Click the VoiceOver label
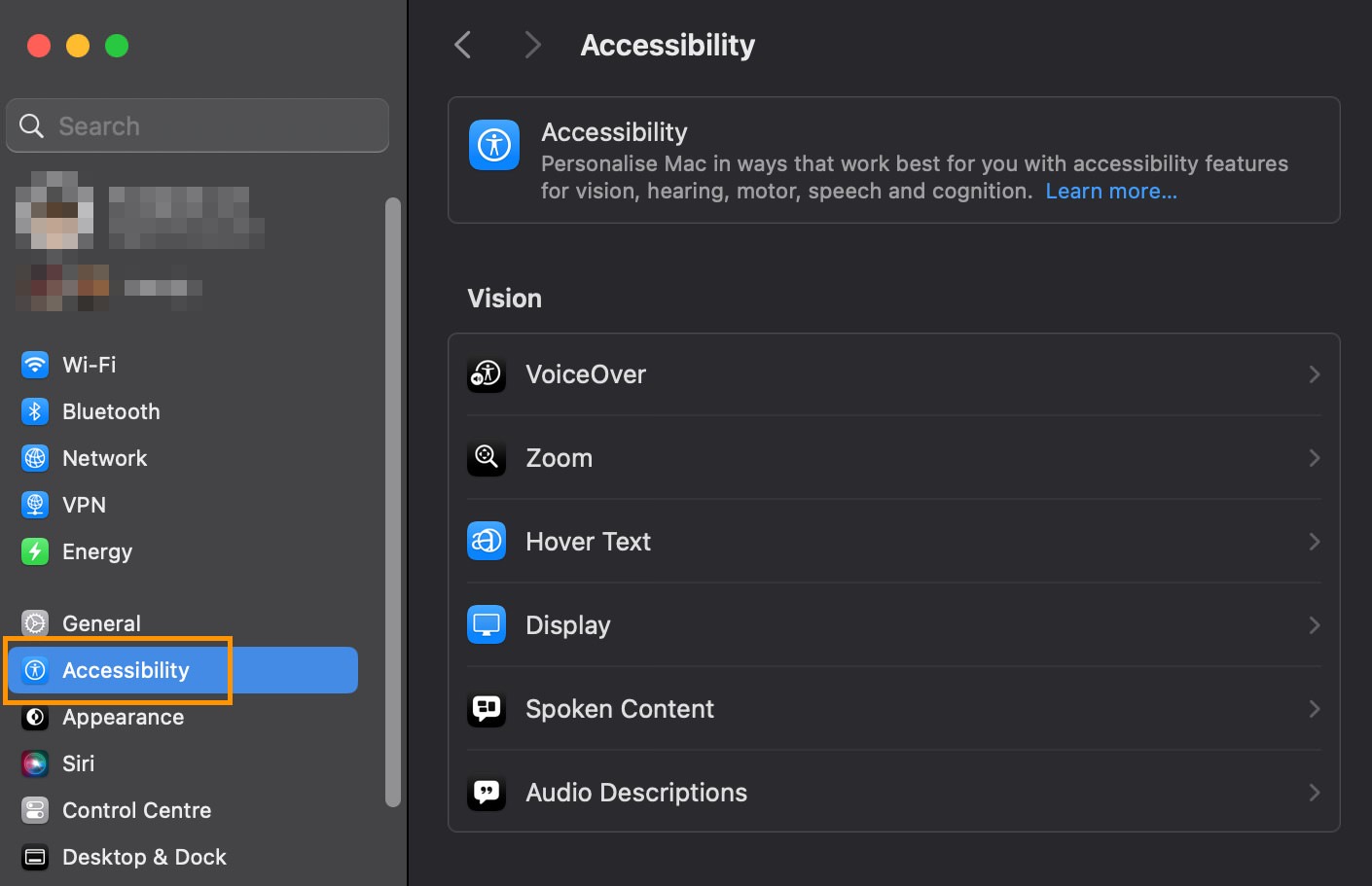Viewport: 1372px width, 886px height. [x=586, y=374]
